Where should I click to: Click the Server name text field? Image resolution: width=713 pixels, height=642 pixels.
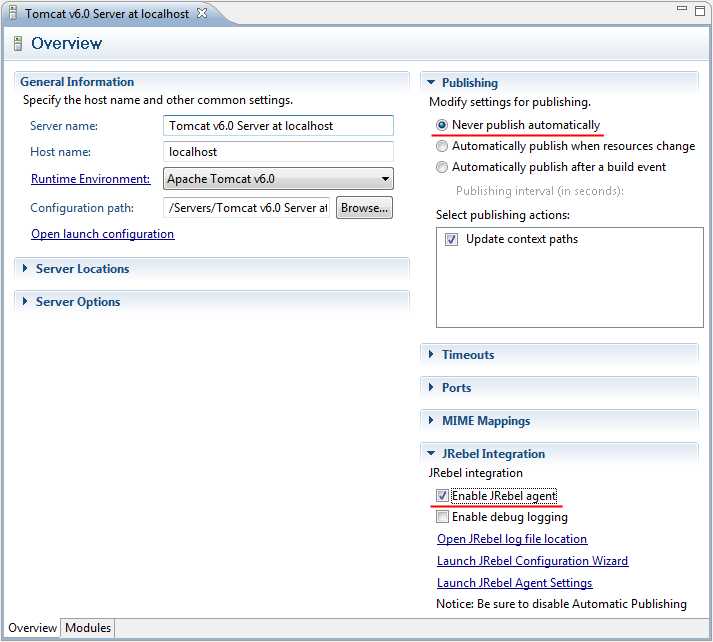[278, 125]
